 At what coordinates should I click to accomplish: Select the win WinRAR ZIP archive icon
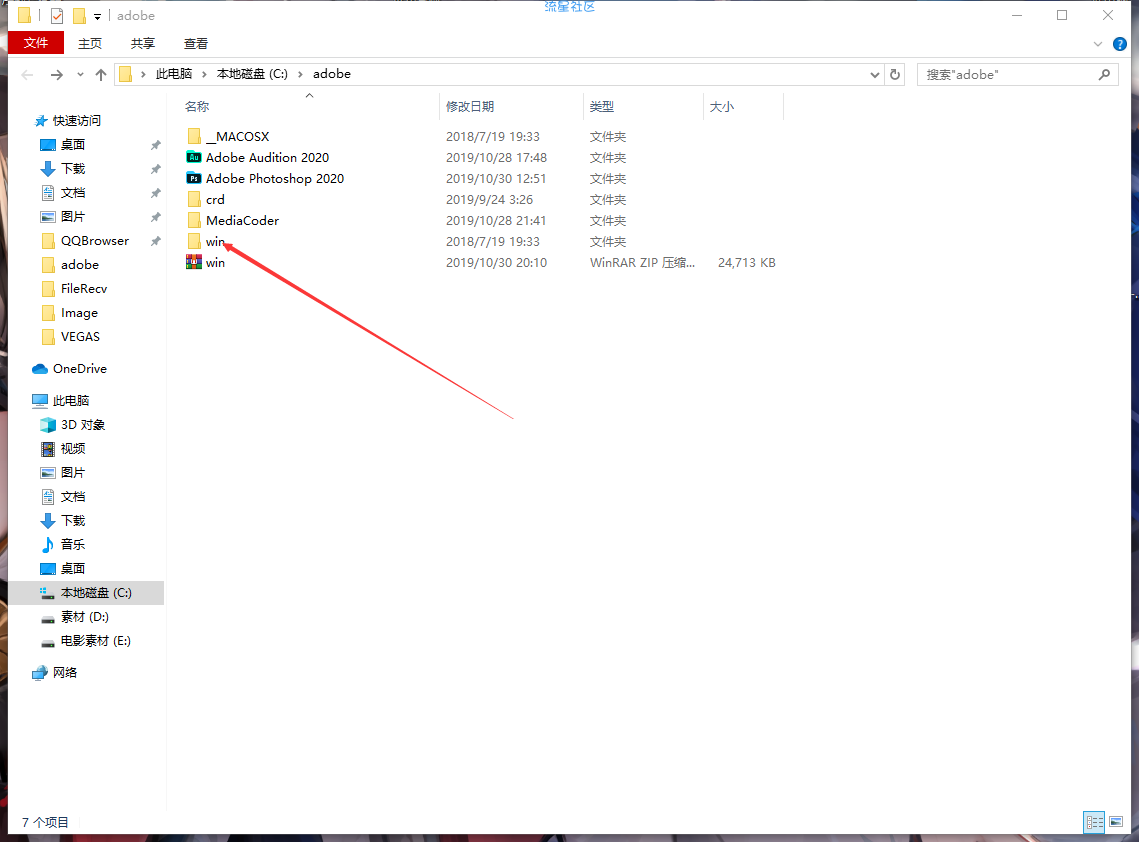[x=194, y=262]
